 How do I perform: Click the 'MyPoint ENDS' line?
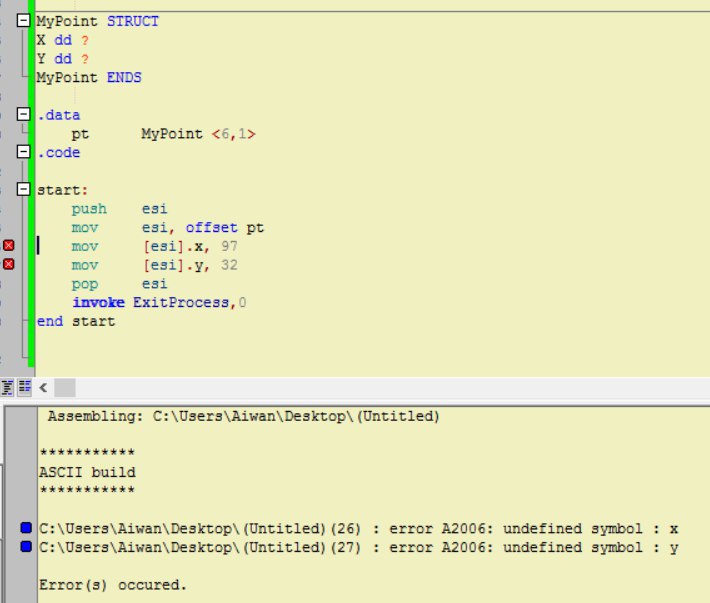click(89, 77)
